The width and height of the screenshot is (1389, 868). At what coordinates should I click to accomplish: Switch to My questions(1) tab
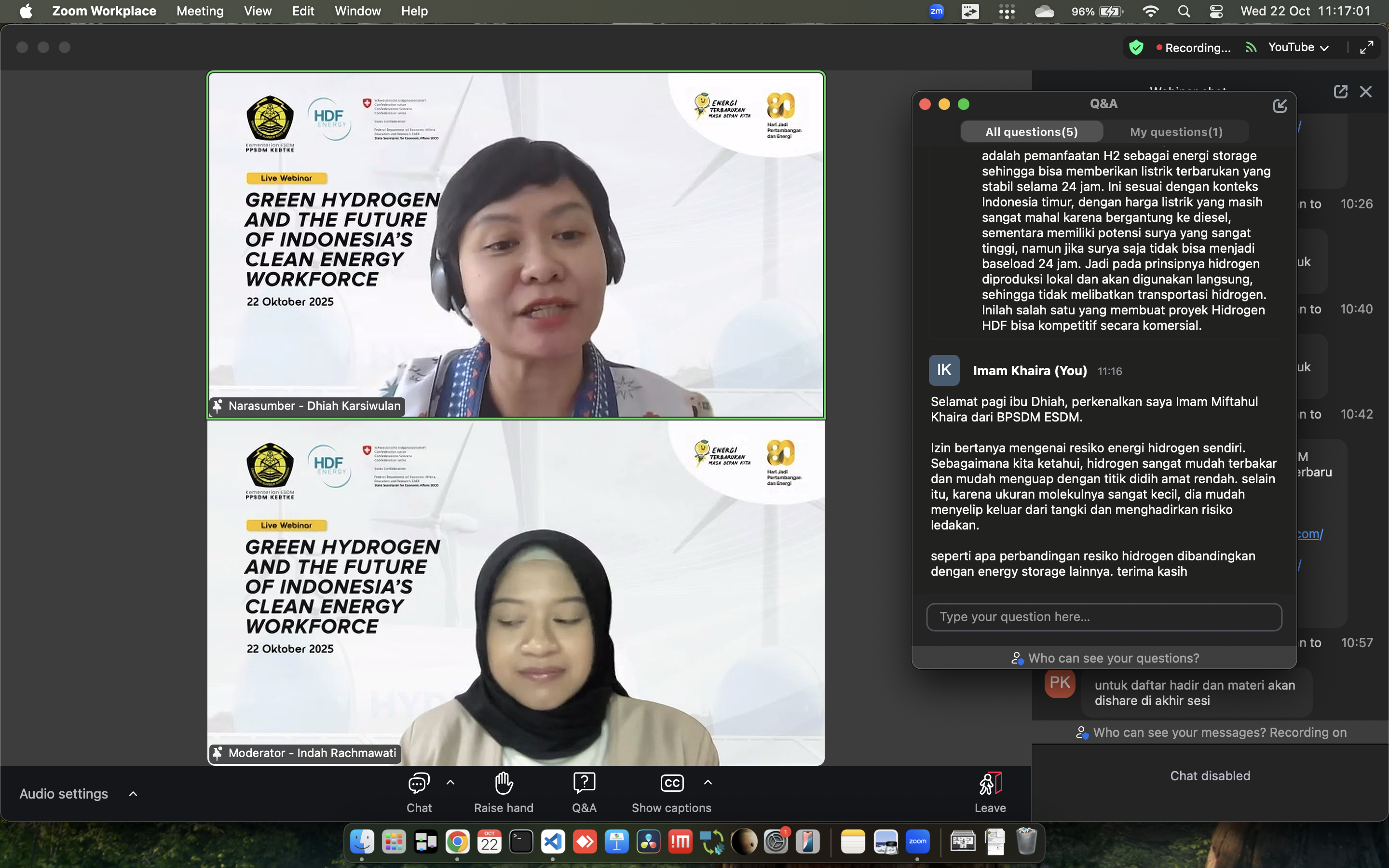(x=1175, y=132)
